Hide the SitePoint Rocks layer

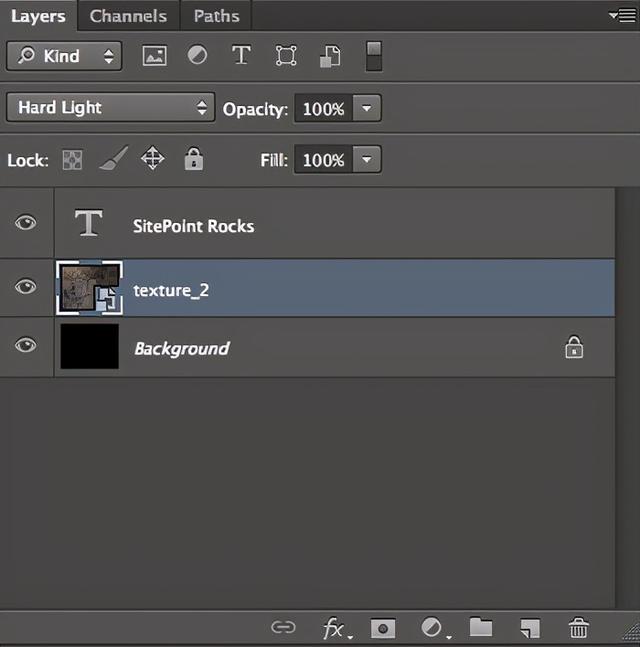click(x=26, y=223)
